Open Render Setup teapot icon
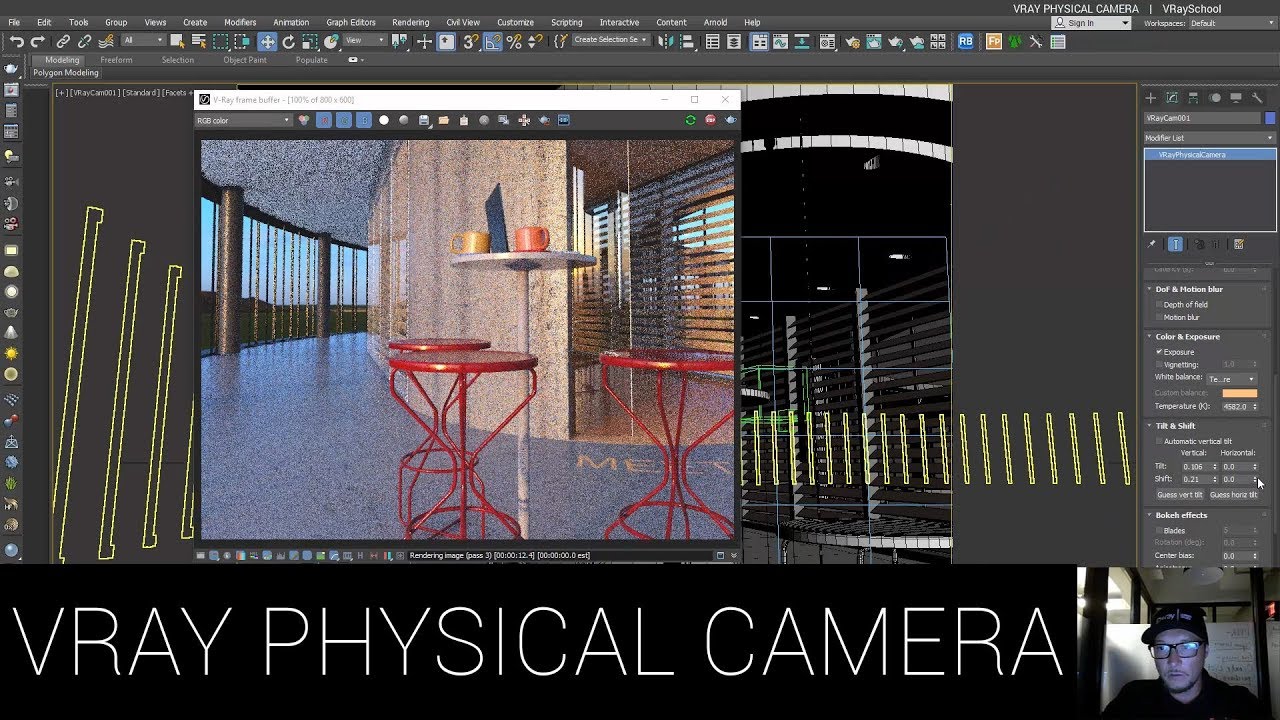Screen dimensions: 1280x720 tap(853, 41)
